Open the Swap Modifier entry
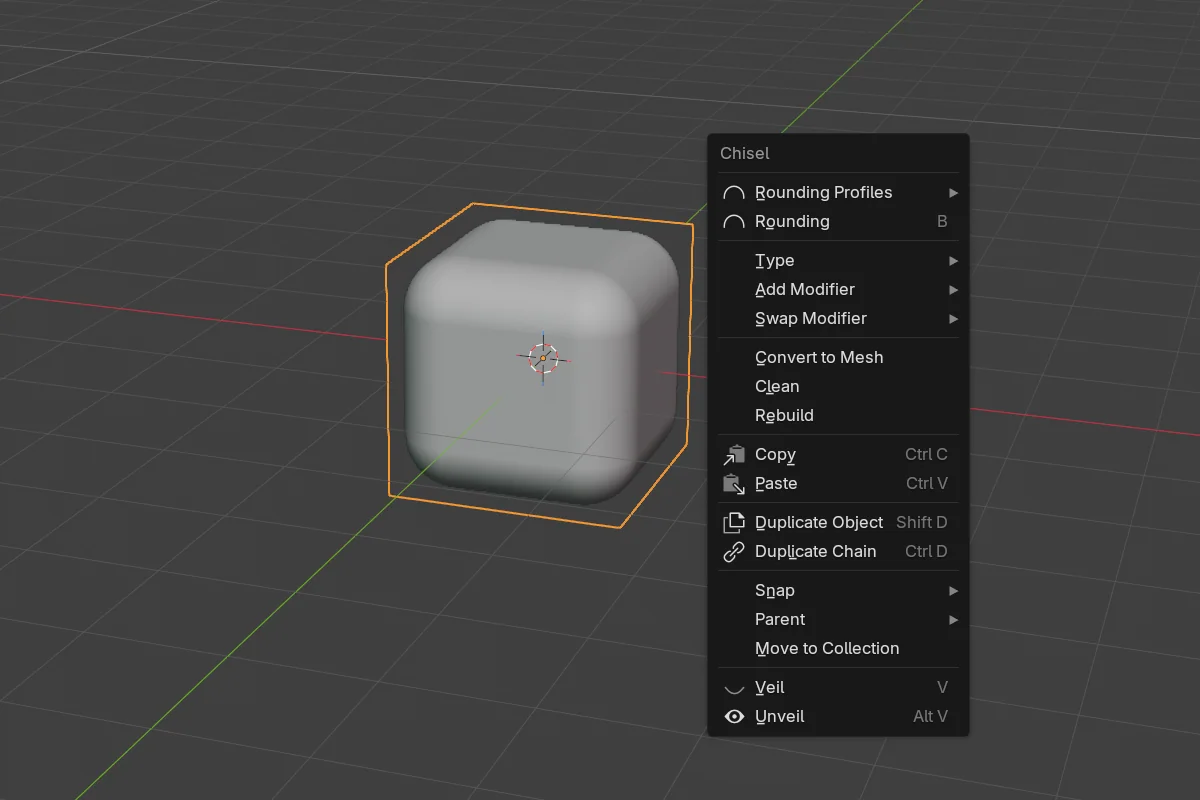 pos(838,318)
